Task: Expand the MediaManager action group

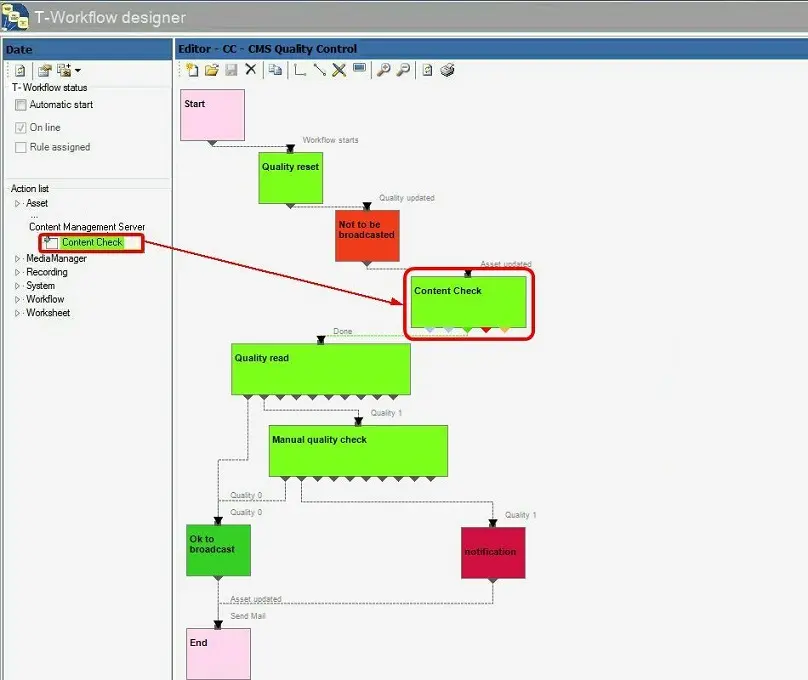Action: click(x=17, y=259)
